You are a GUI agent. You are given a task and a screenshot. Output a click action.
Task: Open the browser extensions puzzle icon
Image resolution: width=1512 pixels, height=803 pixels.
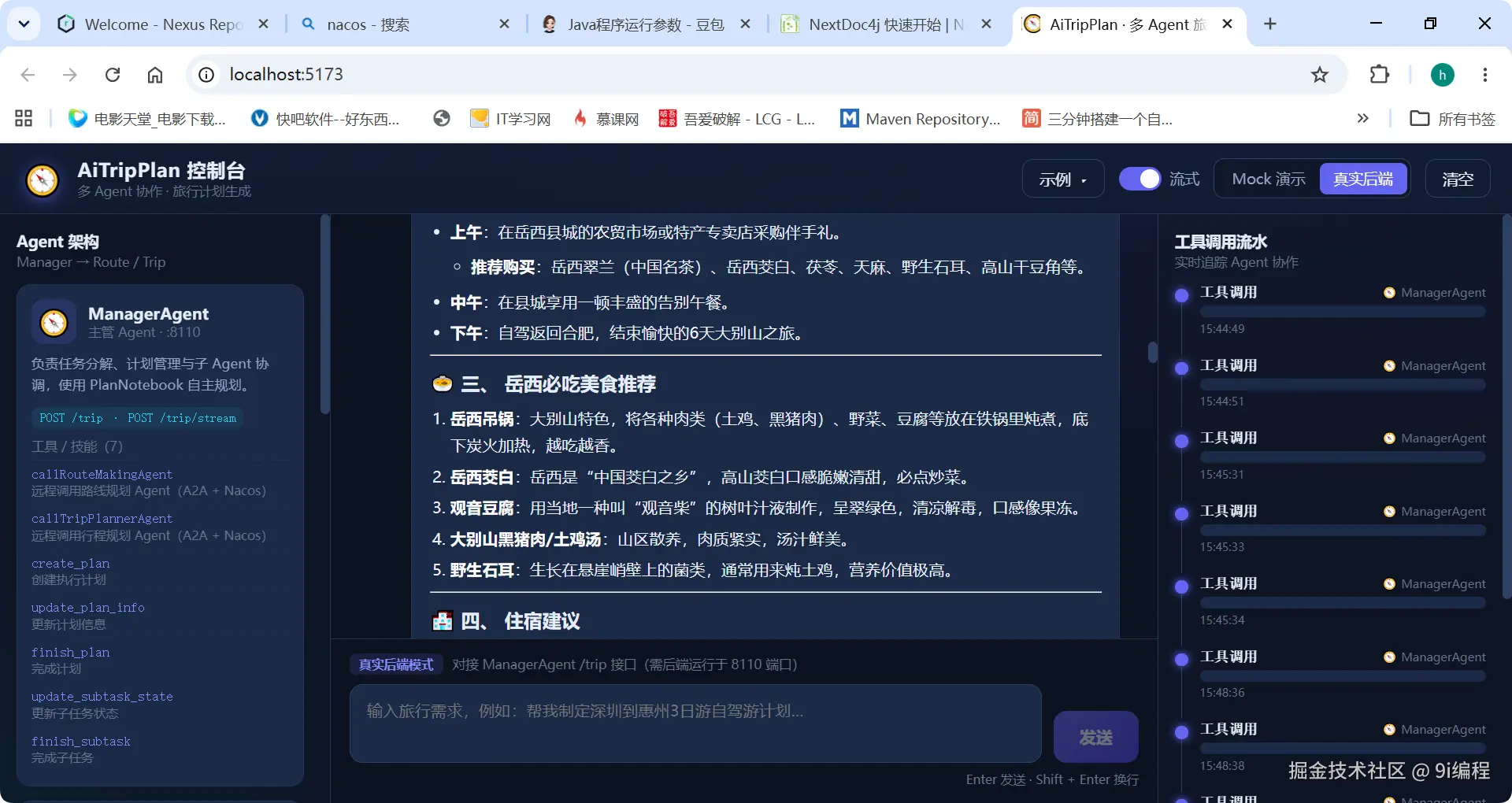(1380, 75)
